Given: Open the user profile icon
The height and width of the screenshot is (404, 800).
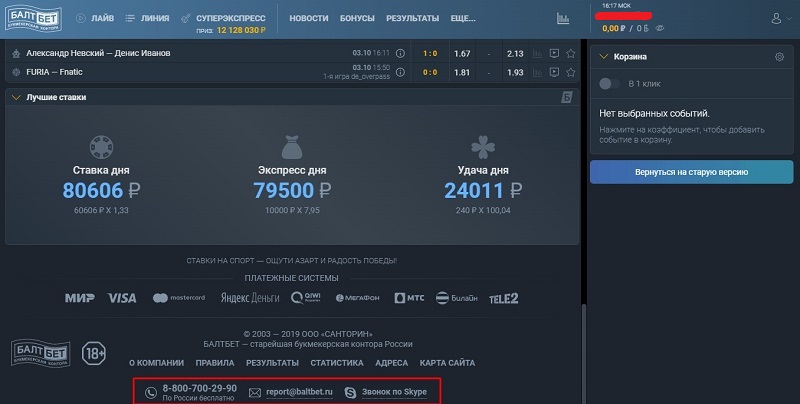Looking at the screenshot, I should [x=776, y=18].
